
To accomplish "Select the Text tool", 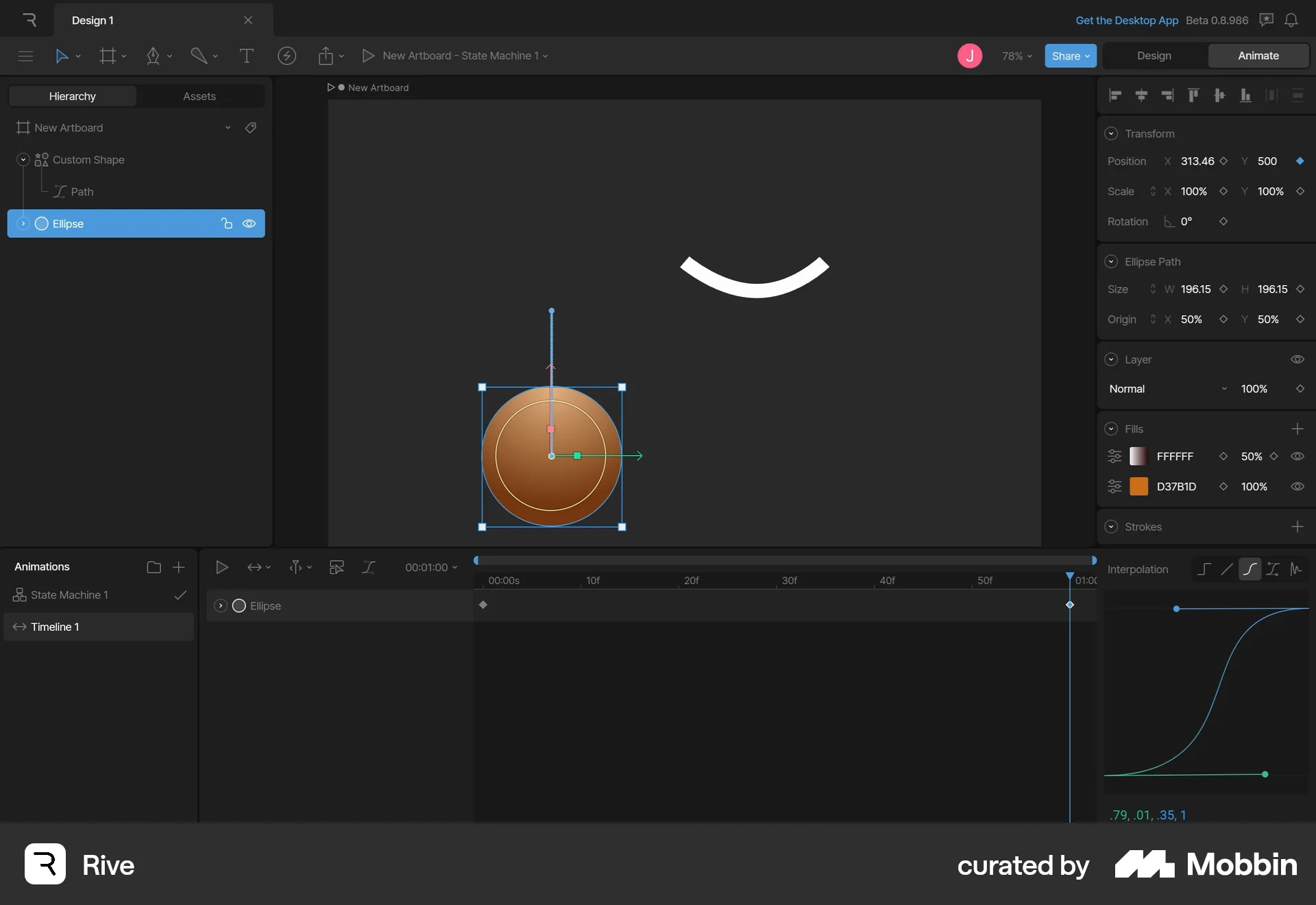I will (x=247, y=56).
